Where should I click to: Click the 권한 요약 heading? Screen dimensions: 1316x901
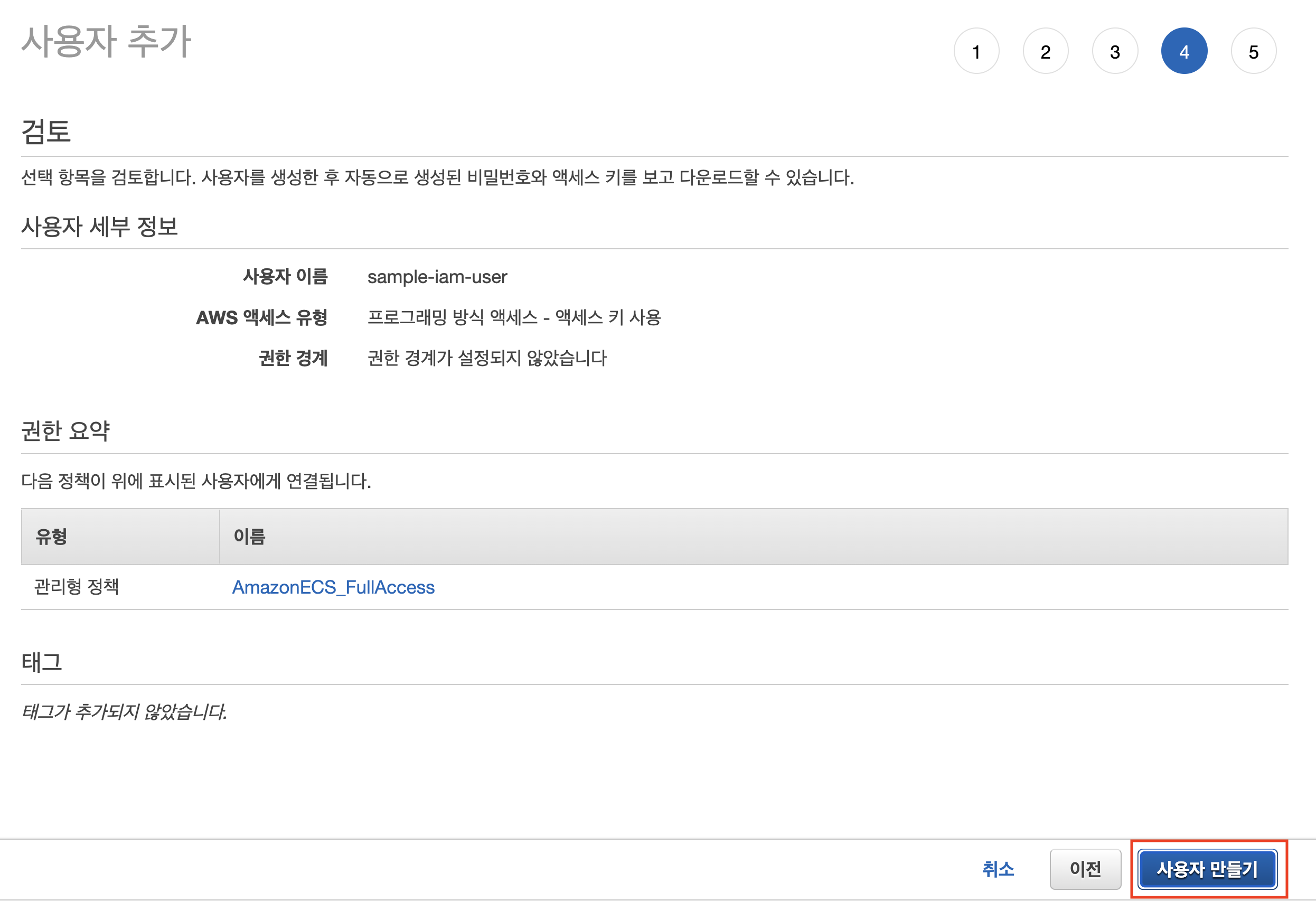65,431
